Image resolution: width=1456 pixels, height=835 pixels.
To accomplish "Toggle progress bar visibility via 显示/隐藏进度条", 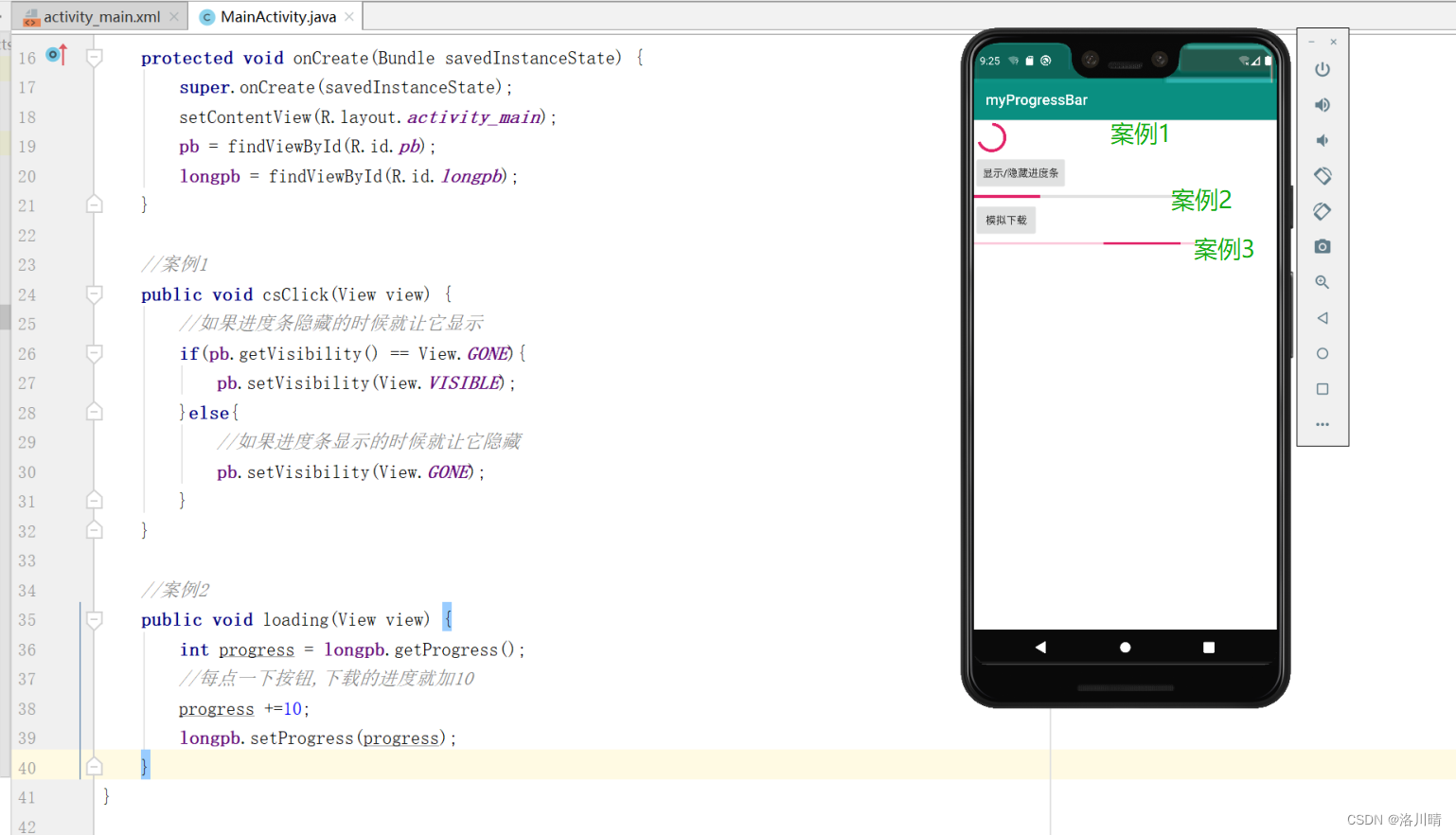I will point(1020,172).
